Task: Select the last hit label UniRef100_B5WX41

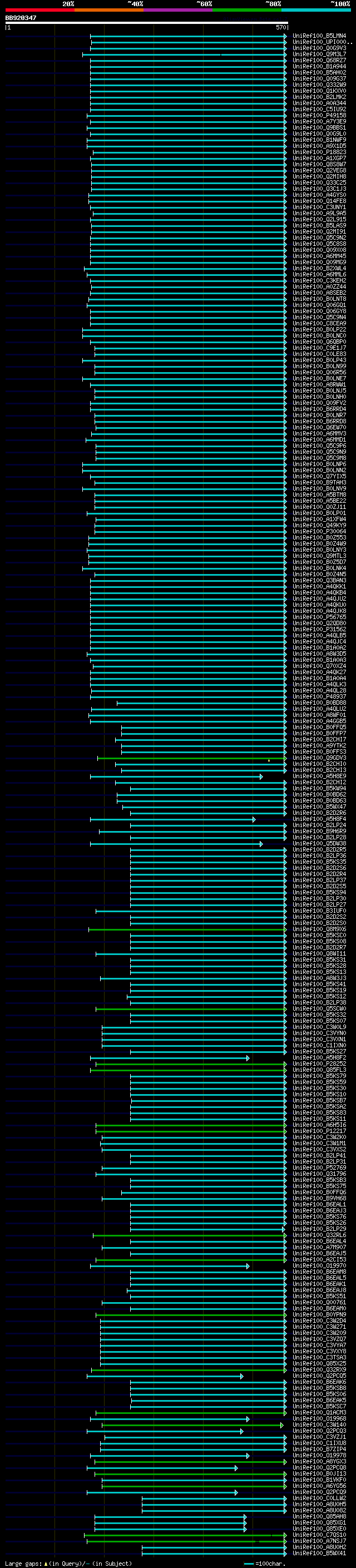Action: [x=319, y=1553]
